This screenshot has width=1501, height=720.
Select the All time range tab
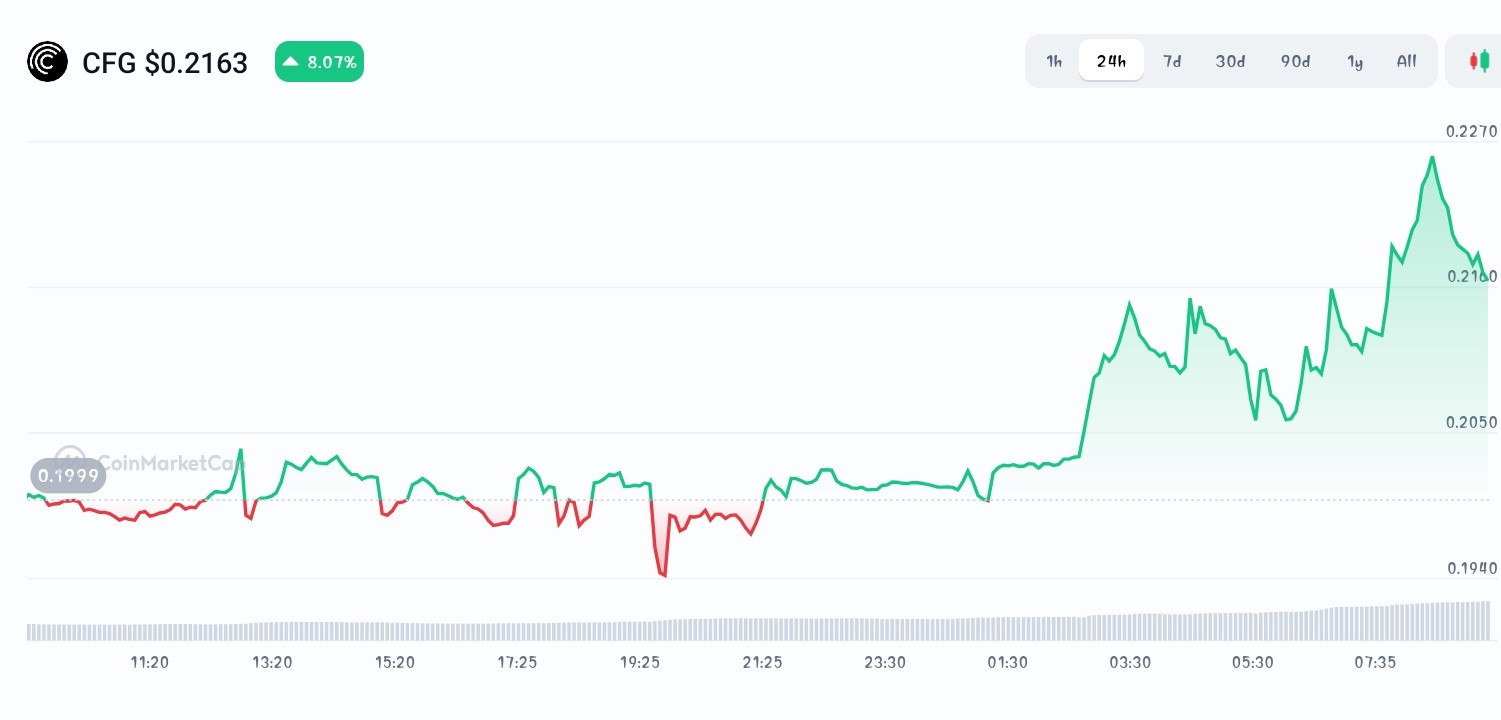point(1406,61)
